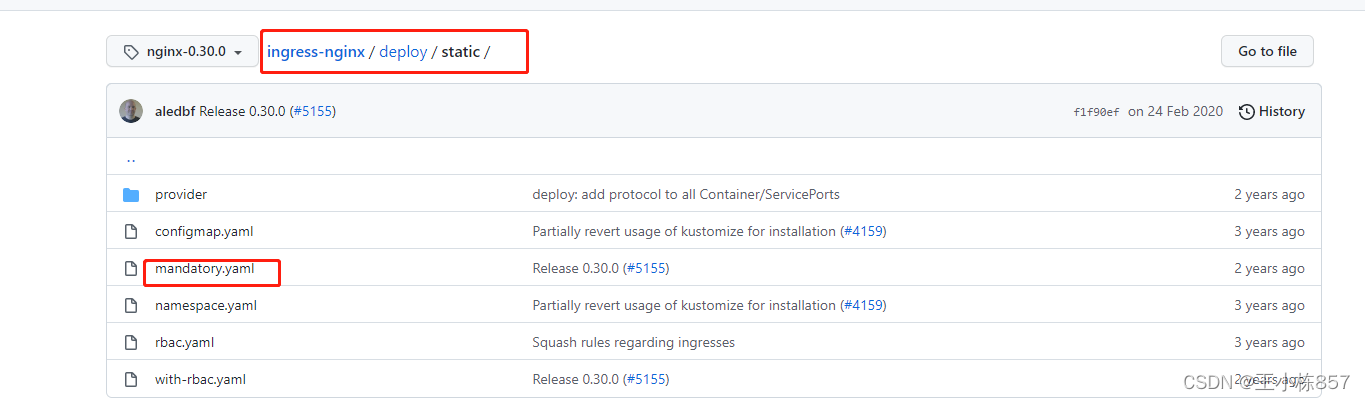
Task: Open commit 'Squash rules regarding ingresses'
Action: tap(633, 342)
